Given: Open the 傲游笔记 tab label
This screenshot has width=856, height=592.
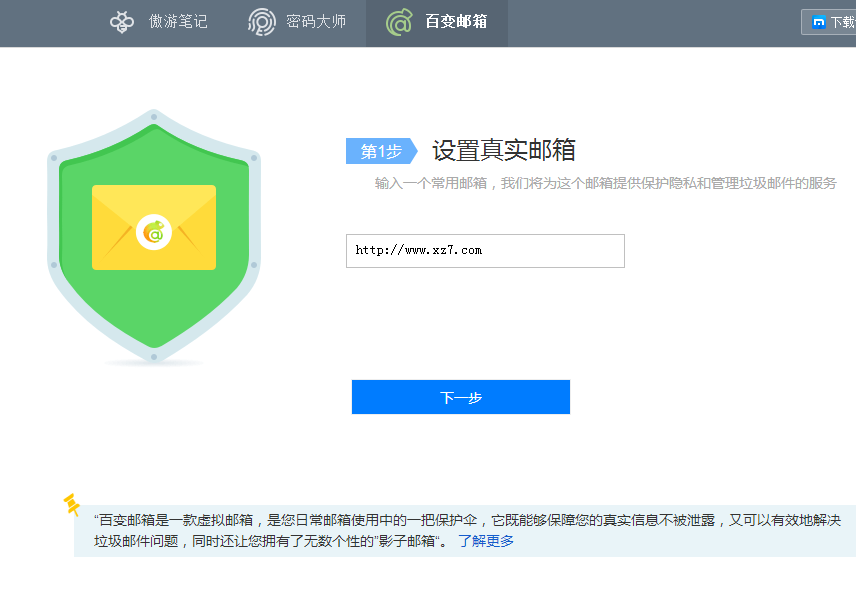Looking at the screenshot, I should tap(178, 21).
